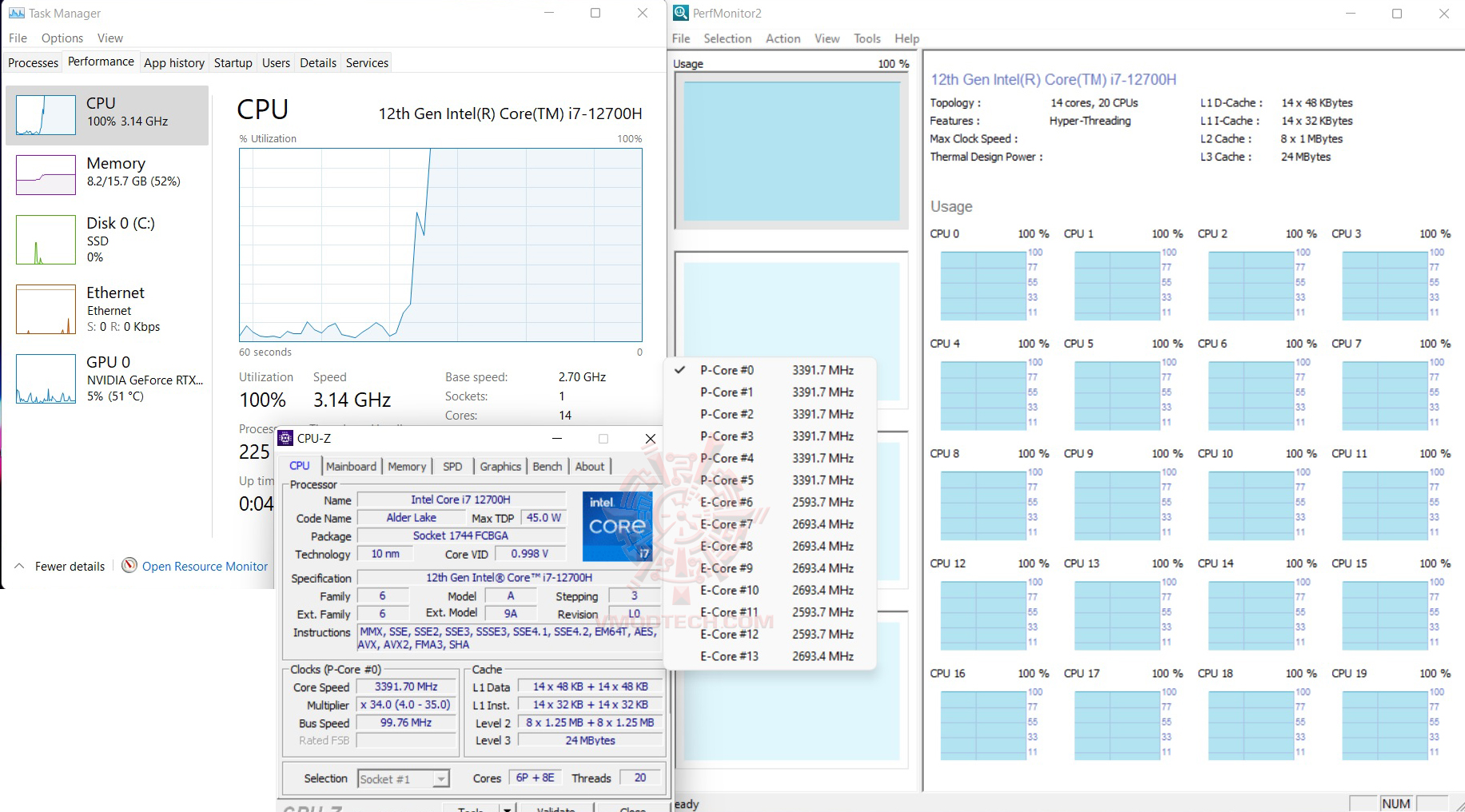The image size is (1465, 812).
Task: Open PerfMonitor2's View menu
Action: (x=827, y=38)
